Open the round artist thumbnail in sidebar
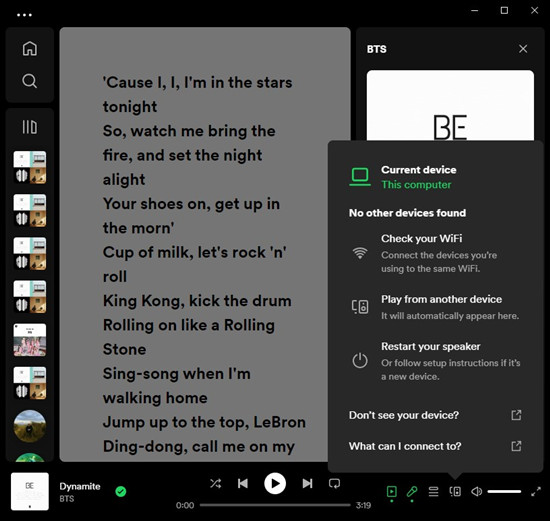Image resolution: width=550 pixels, height=521 pixels. [x=30, y=426]
